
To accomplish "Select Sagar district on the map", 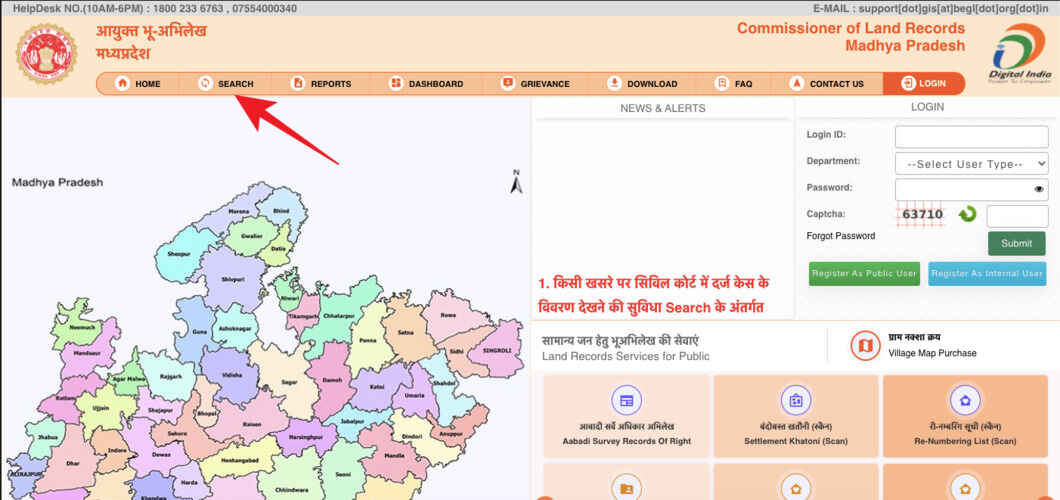I will click(289, 382).
